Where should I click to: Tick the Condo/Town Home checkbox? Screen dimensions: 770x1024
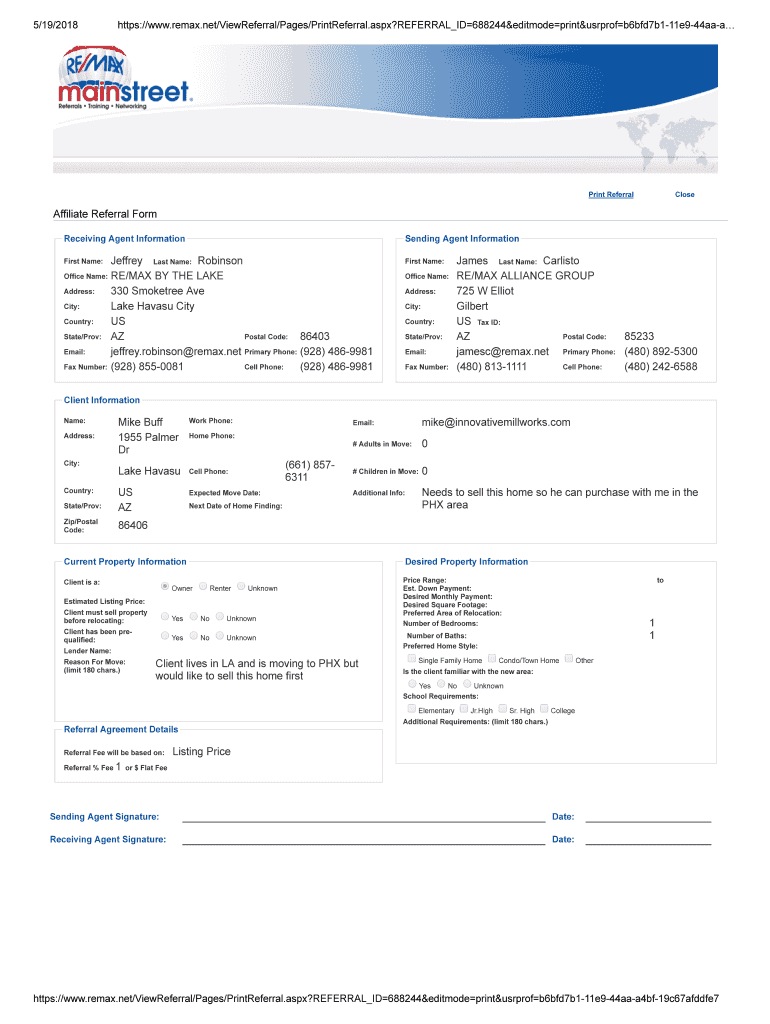pos(492,659)
